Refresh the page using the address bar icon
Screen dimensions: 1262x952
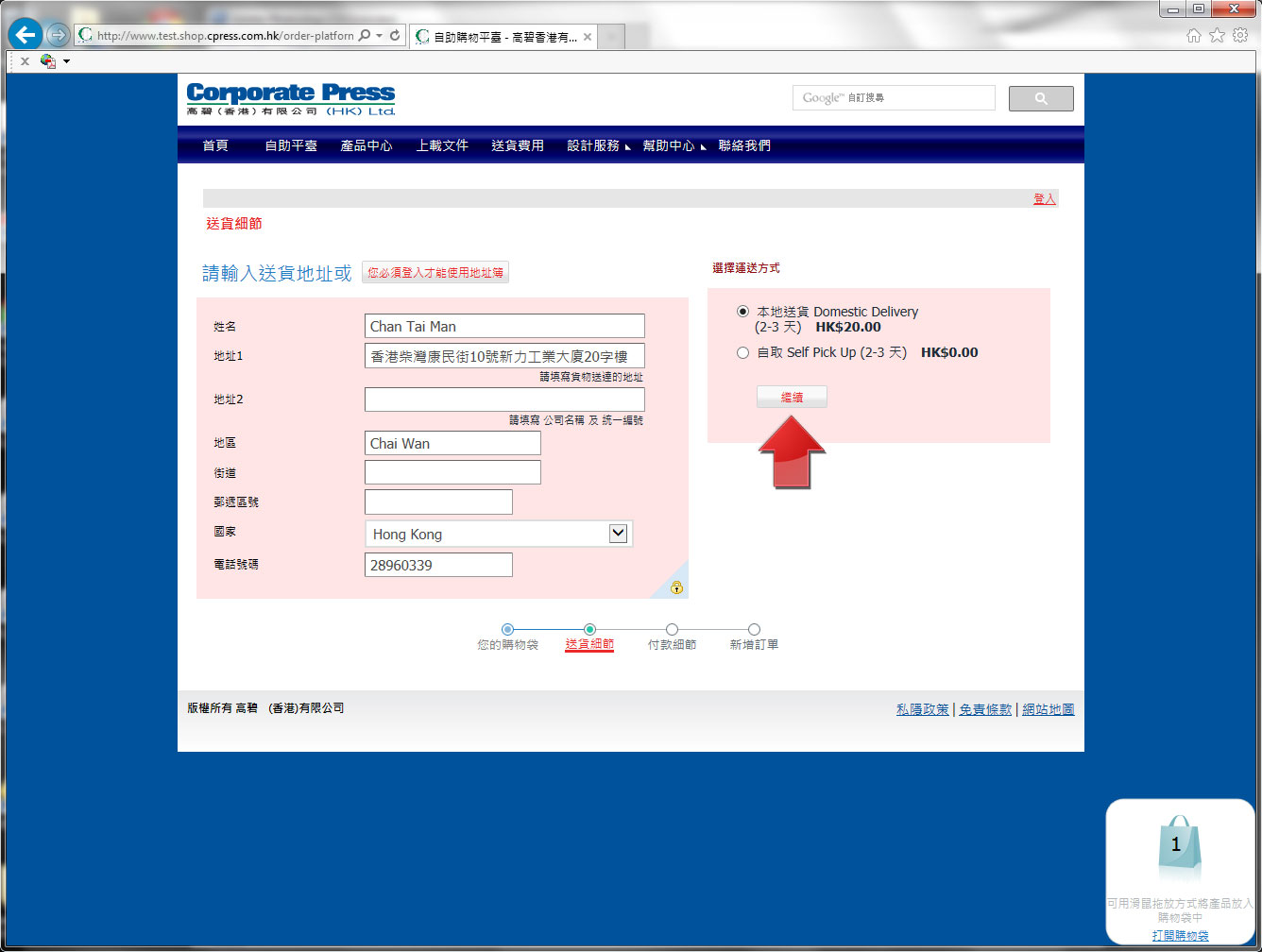(x=395, y=36)
